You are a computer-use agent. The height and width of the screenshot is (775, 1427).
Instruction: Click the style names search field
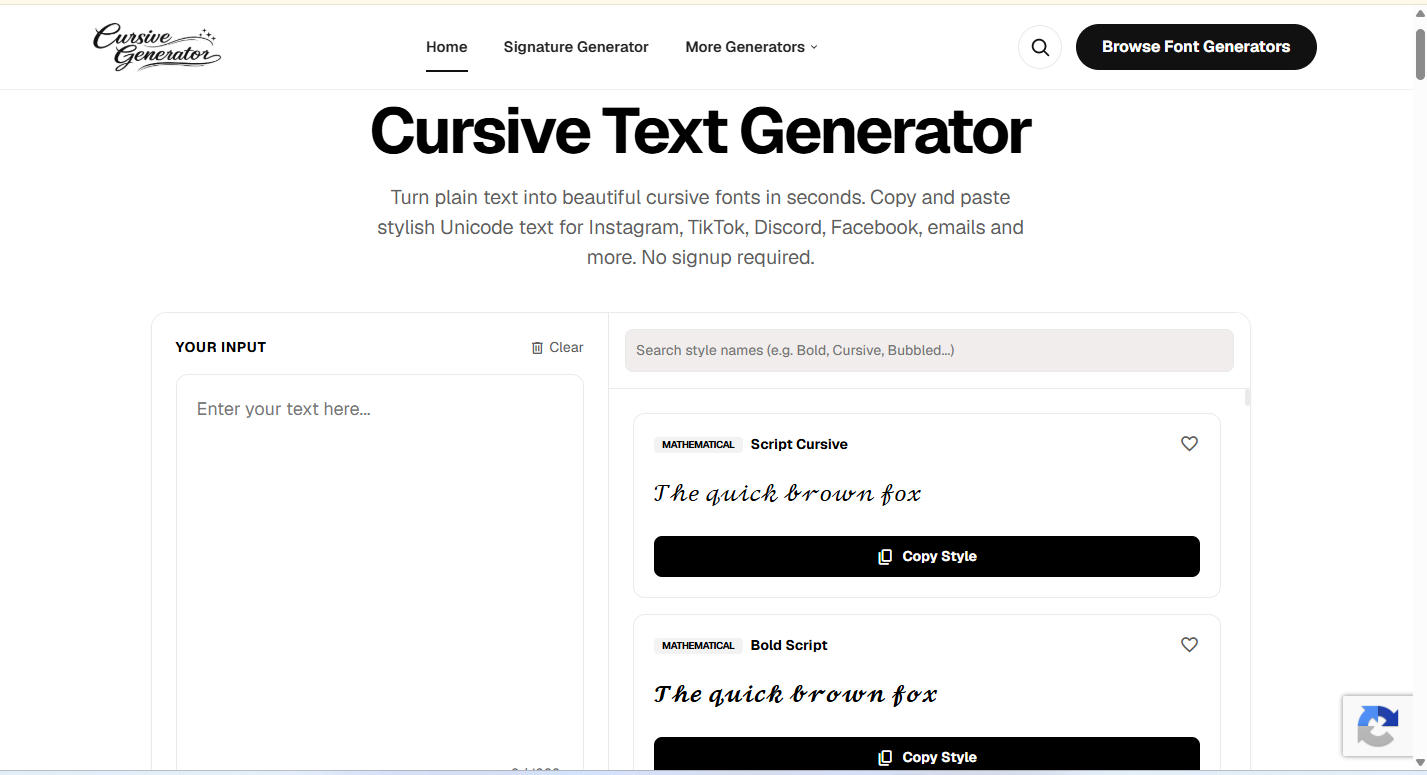[x=929, y=350]
